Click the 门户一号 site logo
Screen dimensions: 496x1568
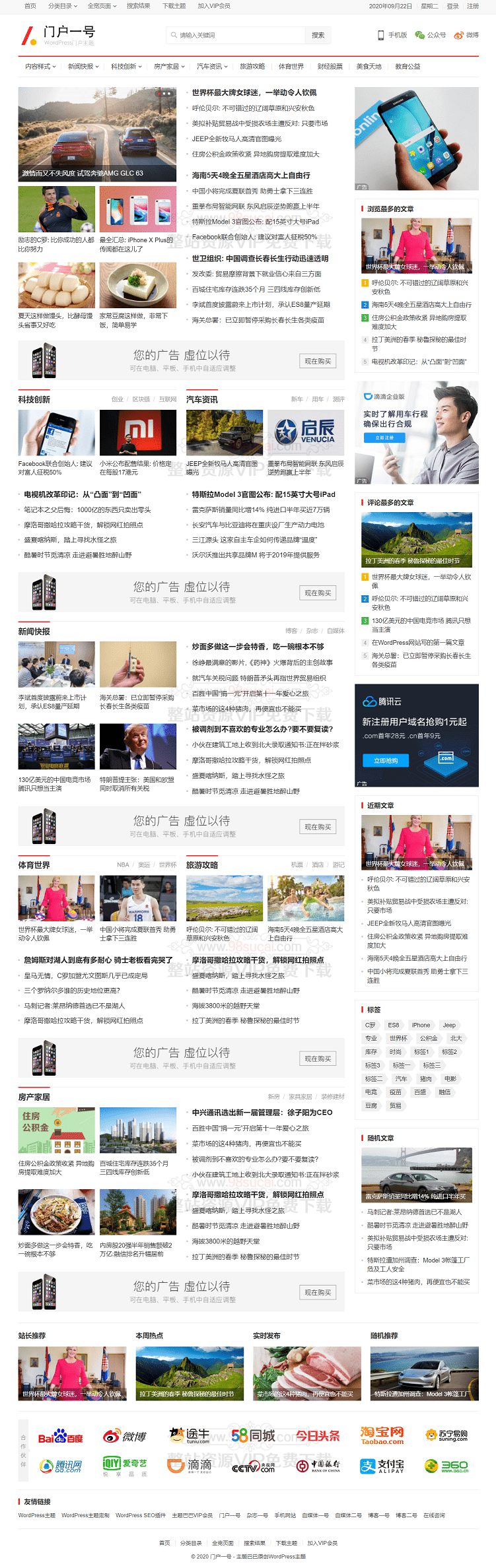[x=58, y=34]
